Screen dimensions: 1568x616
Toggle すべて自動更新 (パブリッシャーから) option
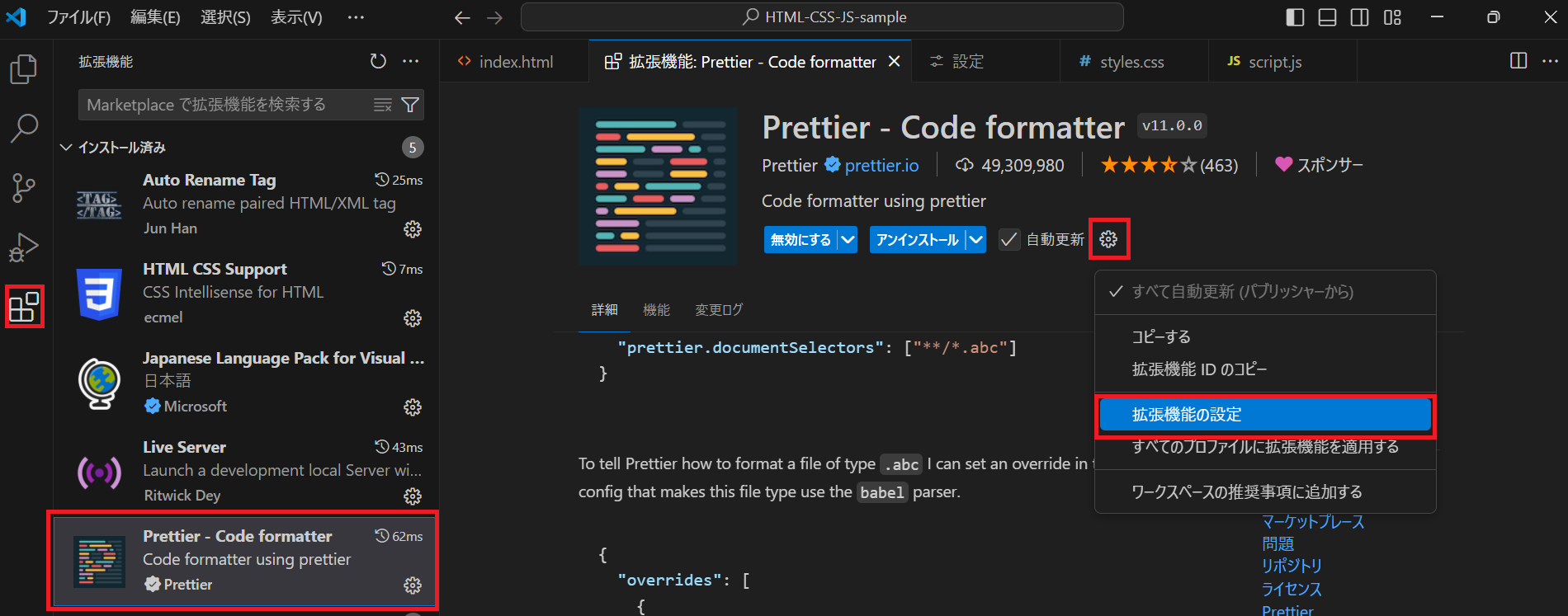1265,292
